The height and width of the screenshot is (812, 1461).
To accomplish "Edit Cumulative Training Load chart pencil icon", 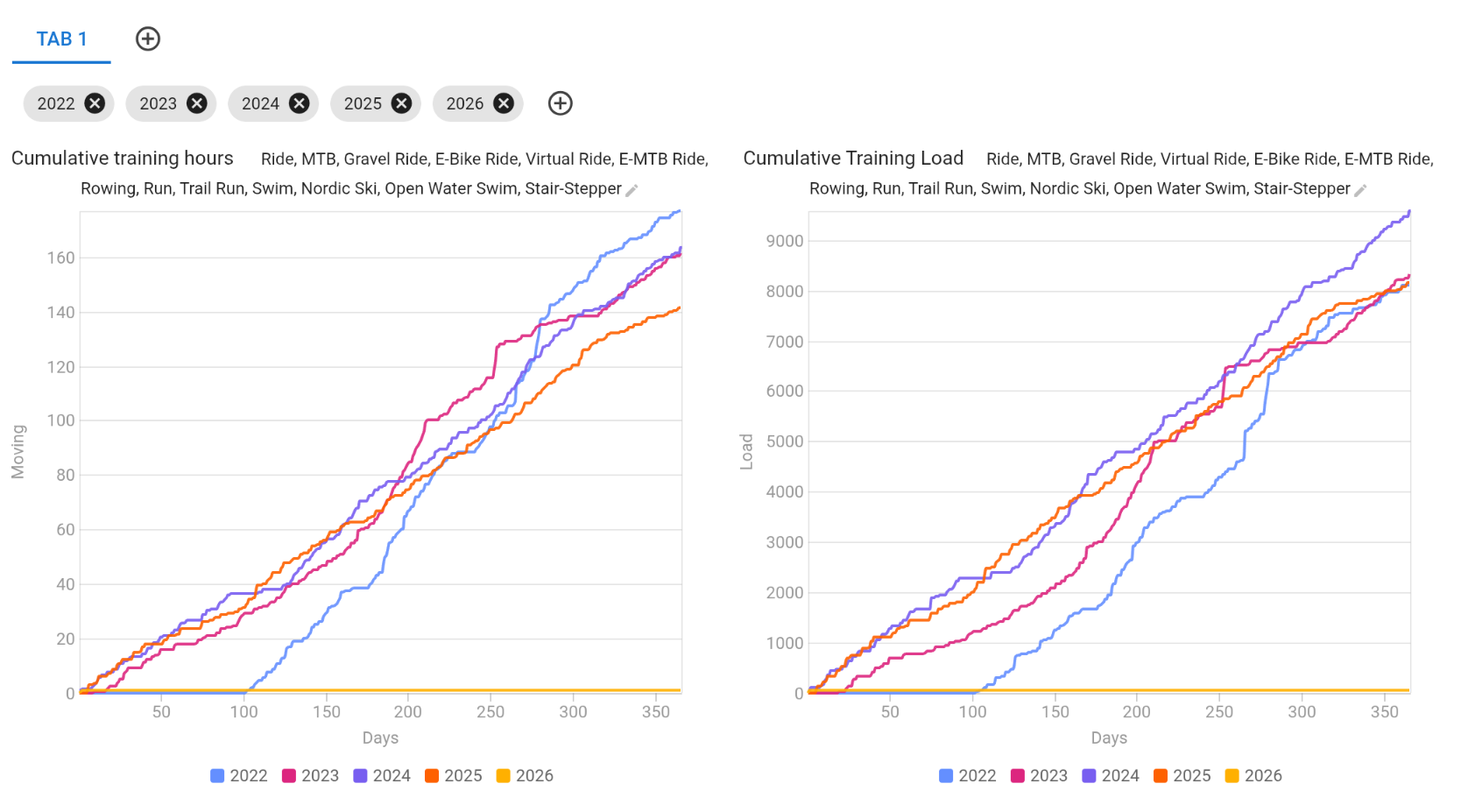I will (x=1360, y=190).
